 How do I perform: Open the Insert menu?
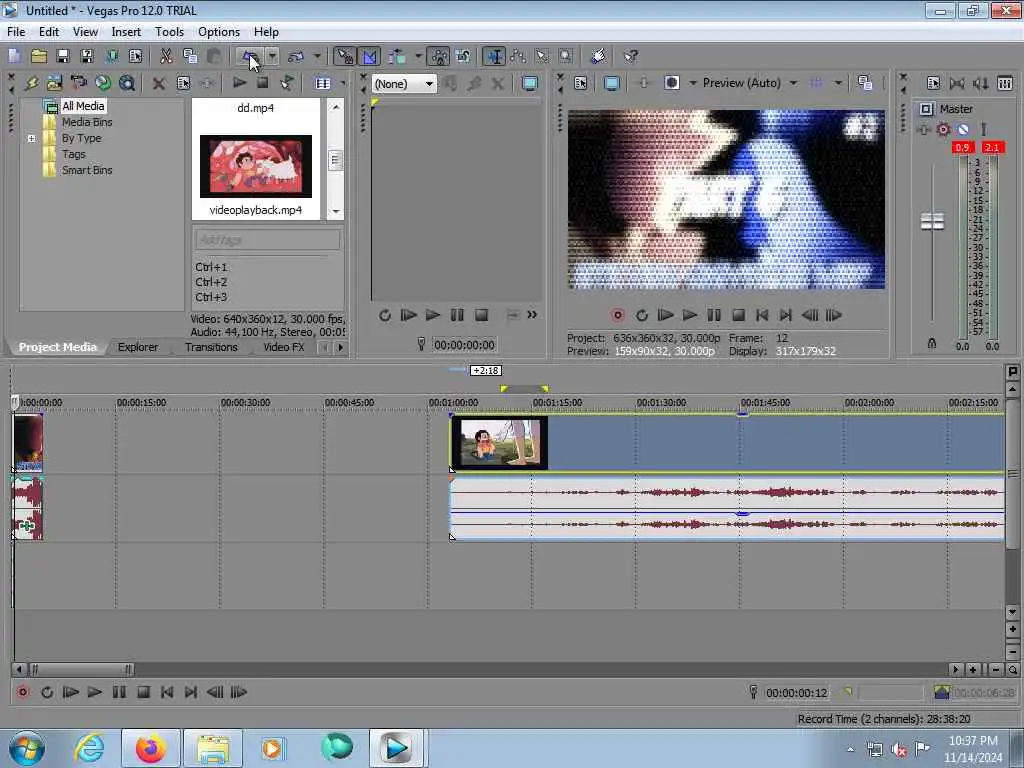(x=126, y=32)
